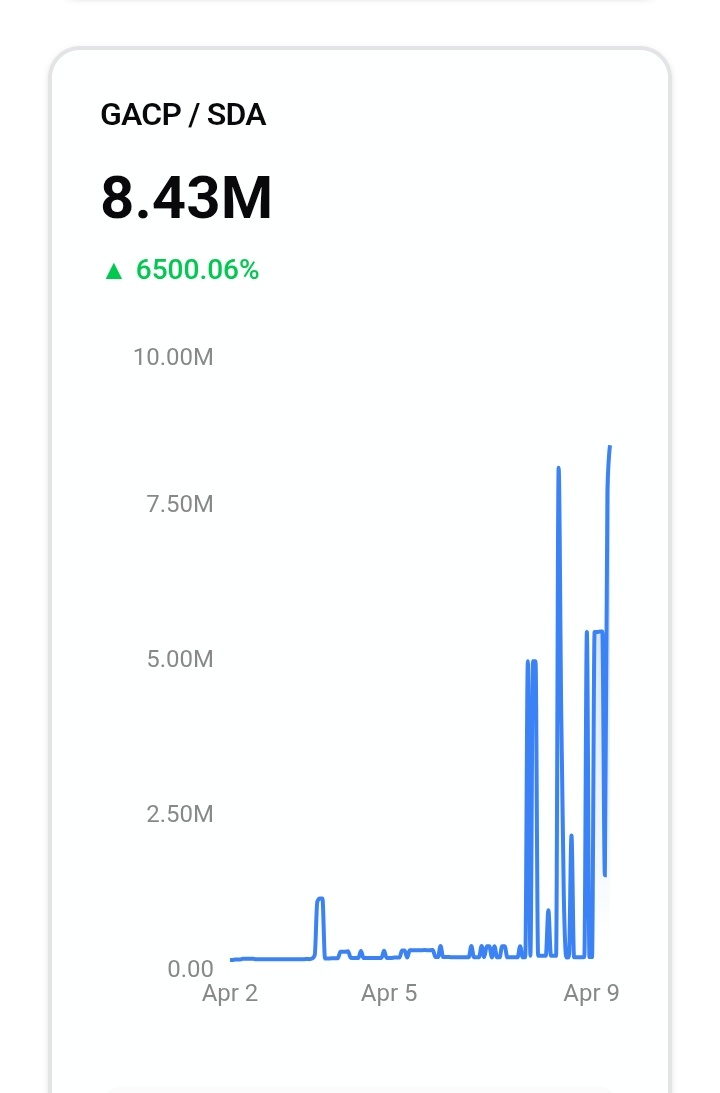Click the 0.00 y-axis label
Image resolution: width=720 pixels, height=1093 pixels.
pyautogui.click(x=190, y=968)
